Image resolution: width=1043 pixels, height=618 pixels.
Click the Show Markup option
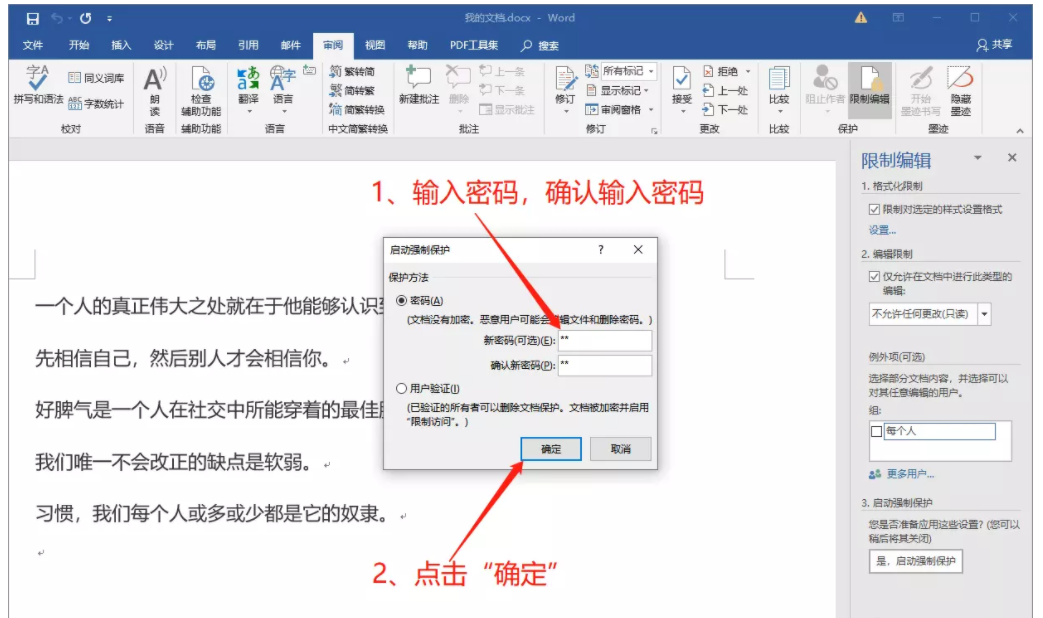point(613,90)
